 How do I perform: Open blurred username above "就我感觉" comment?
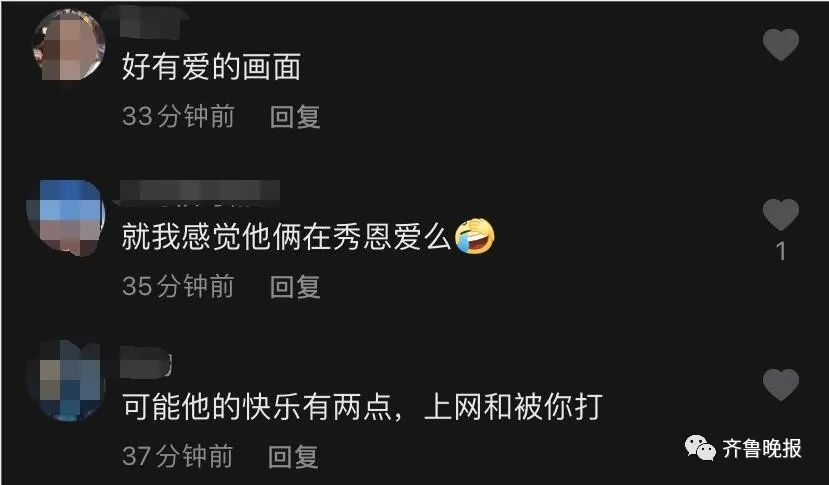[200, 191]
